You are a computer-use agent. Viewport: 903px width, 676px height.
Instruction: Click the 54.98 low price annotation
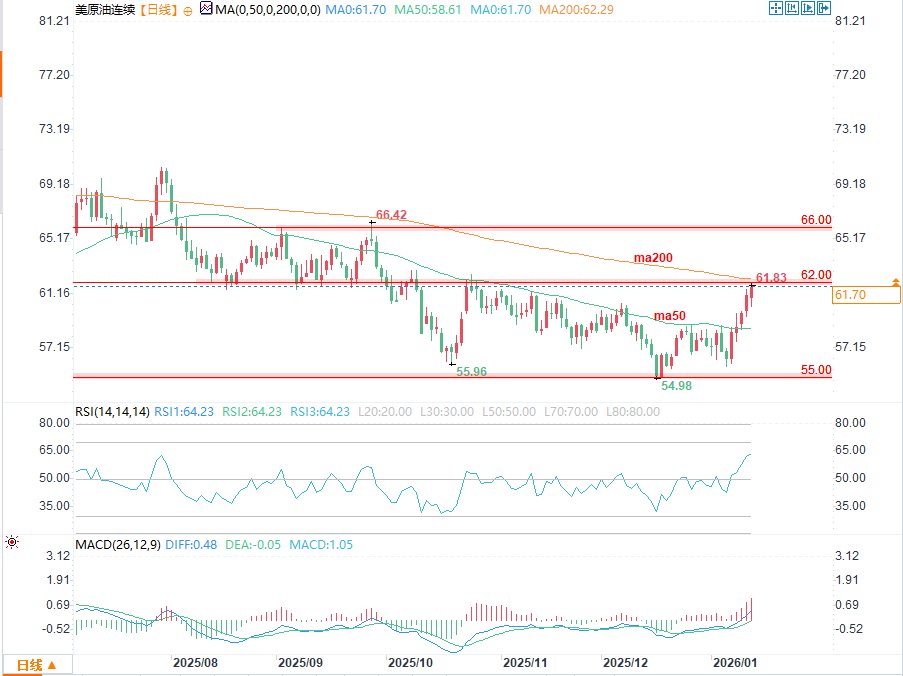point(676,386)
